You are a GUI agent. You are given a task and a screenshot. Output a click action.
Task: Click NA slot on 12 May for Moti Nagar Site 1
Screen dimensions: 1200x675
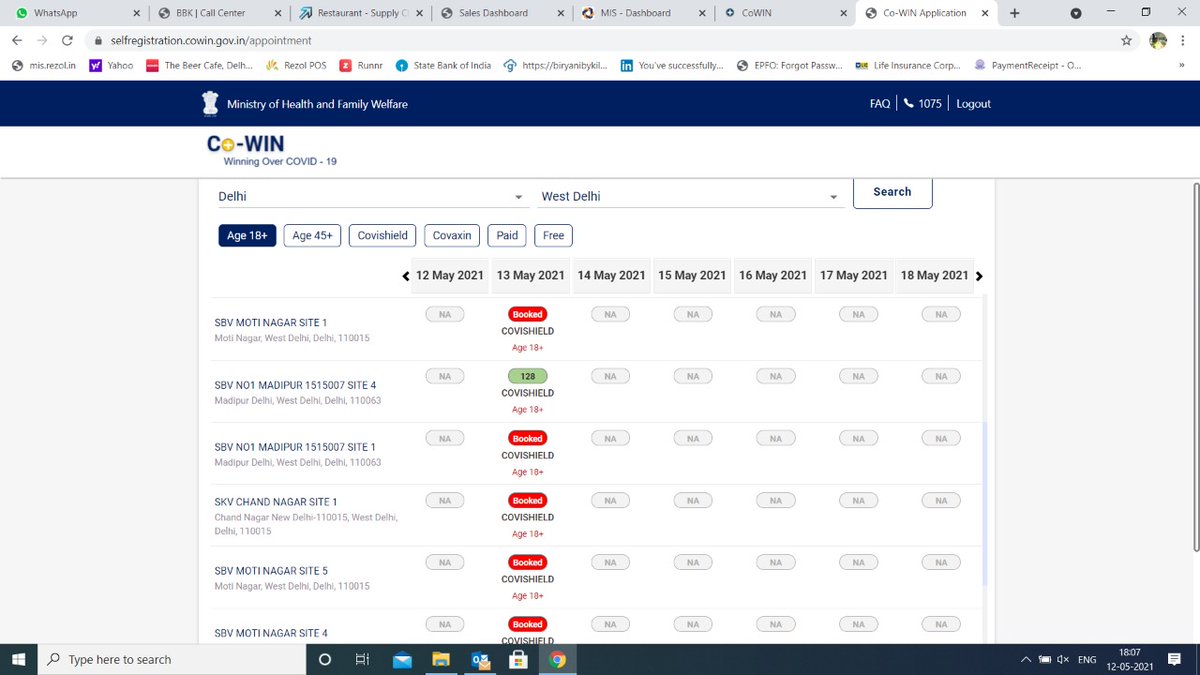pos(445,314)
